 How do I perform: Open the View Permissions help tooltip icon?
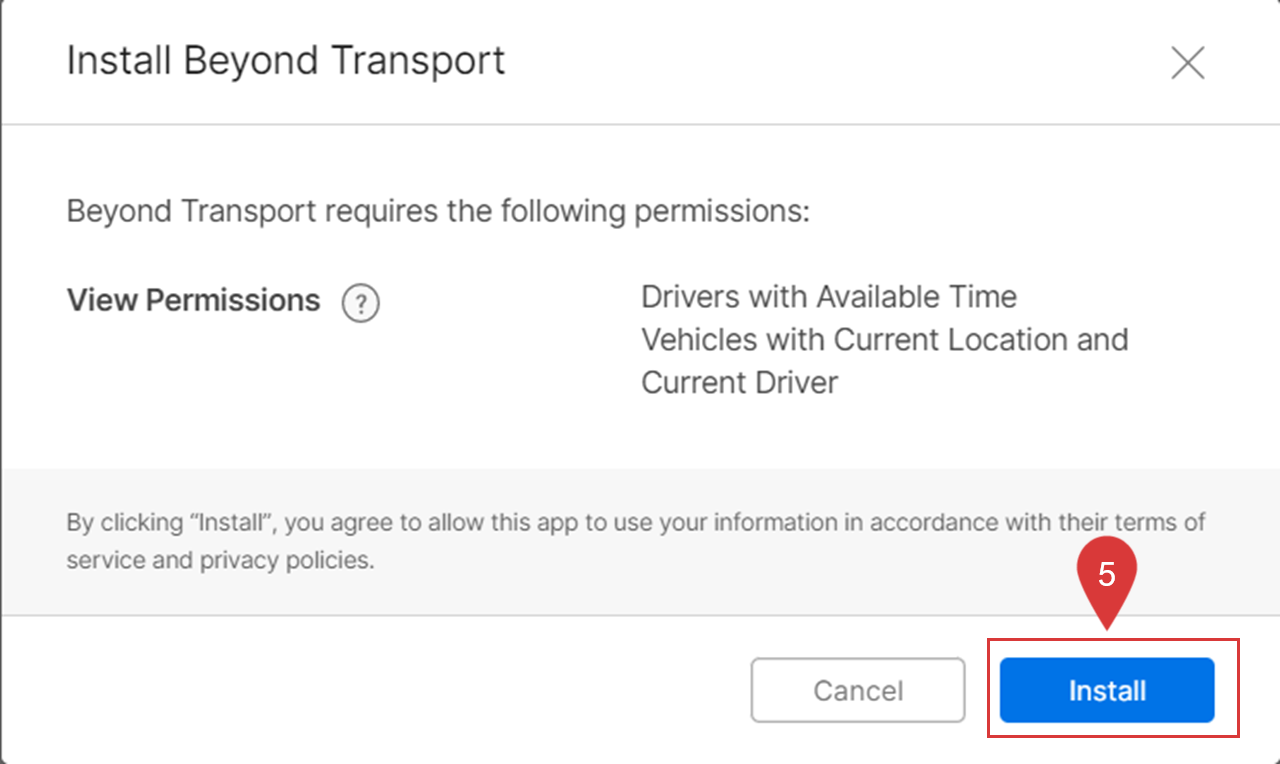(360, 303)
